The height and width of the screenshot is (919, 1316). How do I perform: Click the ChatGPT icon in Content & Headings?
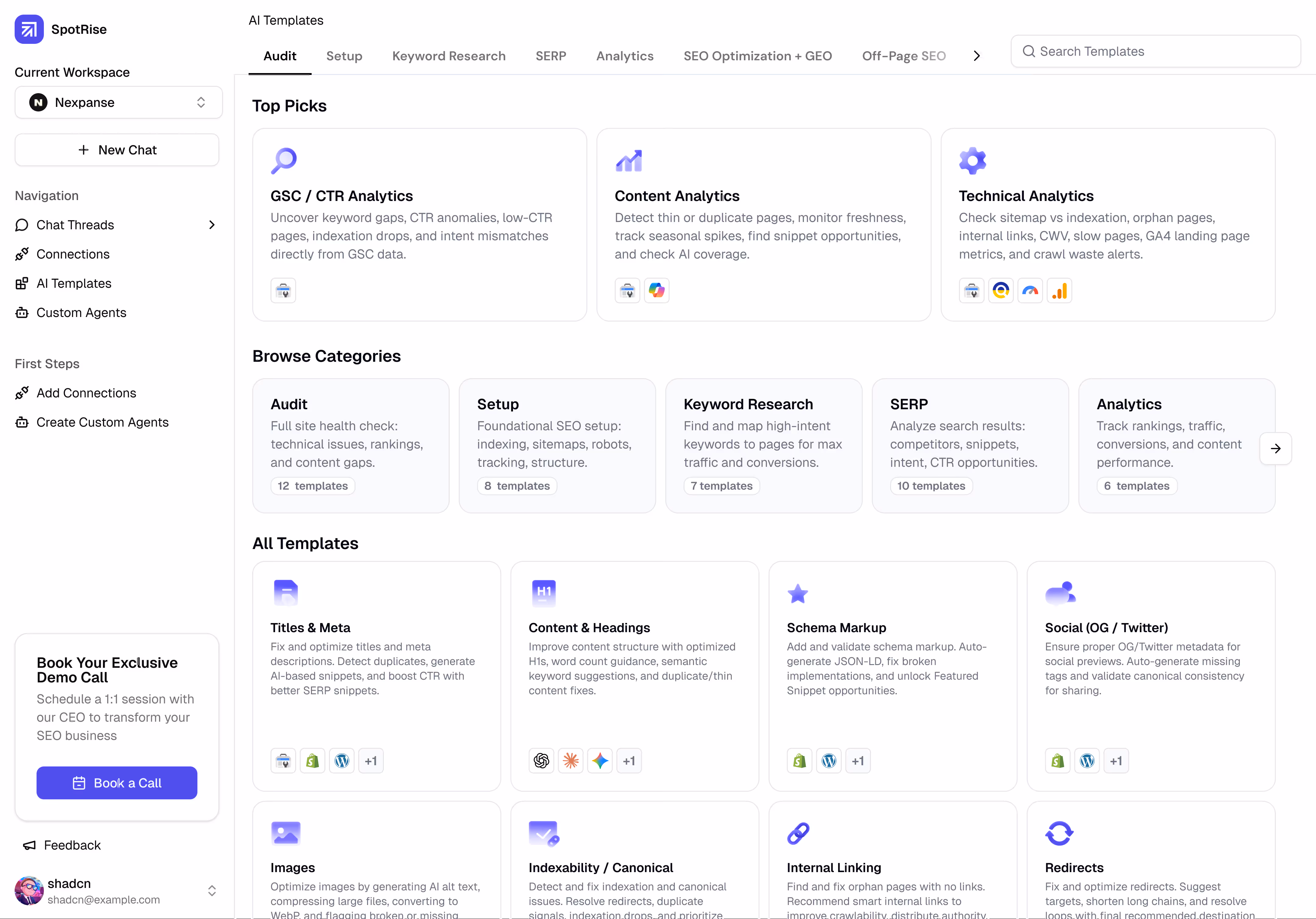tap(541, 761)
